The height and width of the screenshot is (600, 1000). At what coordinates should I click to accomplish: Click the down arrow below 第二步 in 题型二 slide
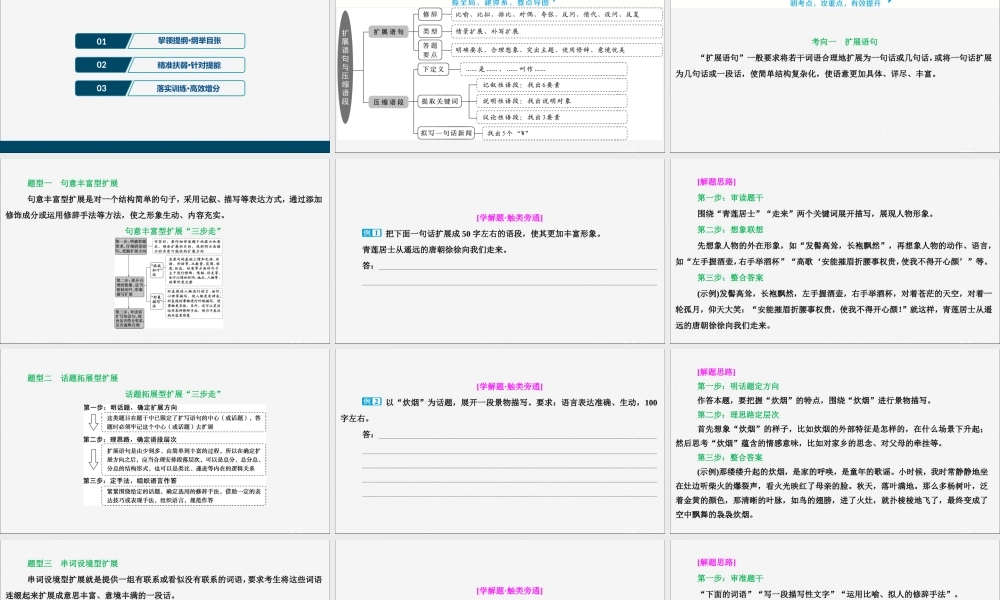click(93, 459)
